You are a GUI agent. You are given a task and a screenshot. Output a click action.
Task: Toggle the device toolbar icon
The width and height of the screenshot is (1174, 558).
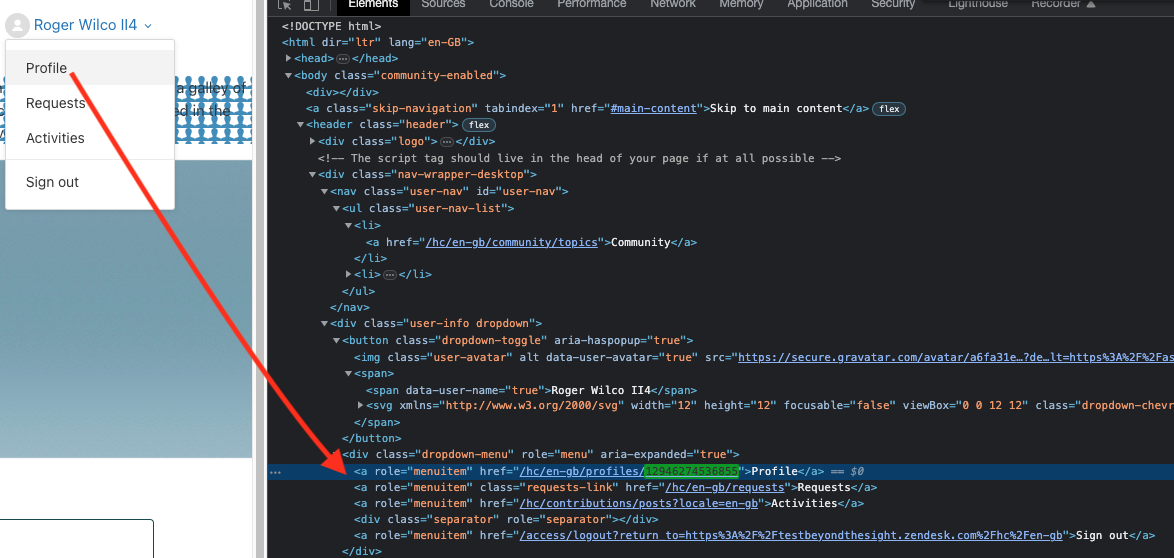(x=311, y=5)
